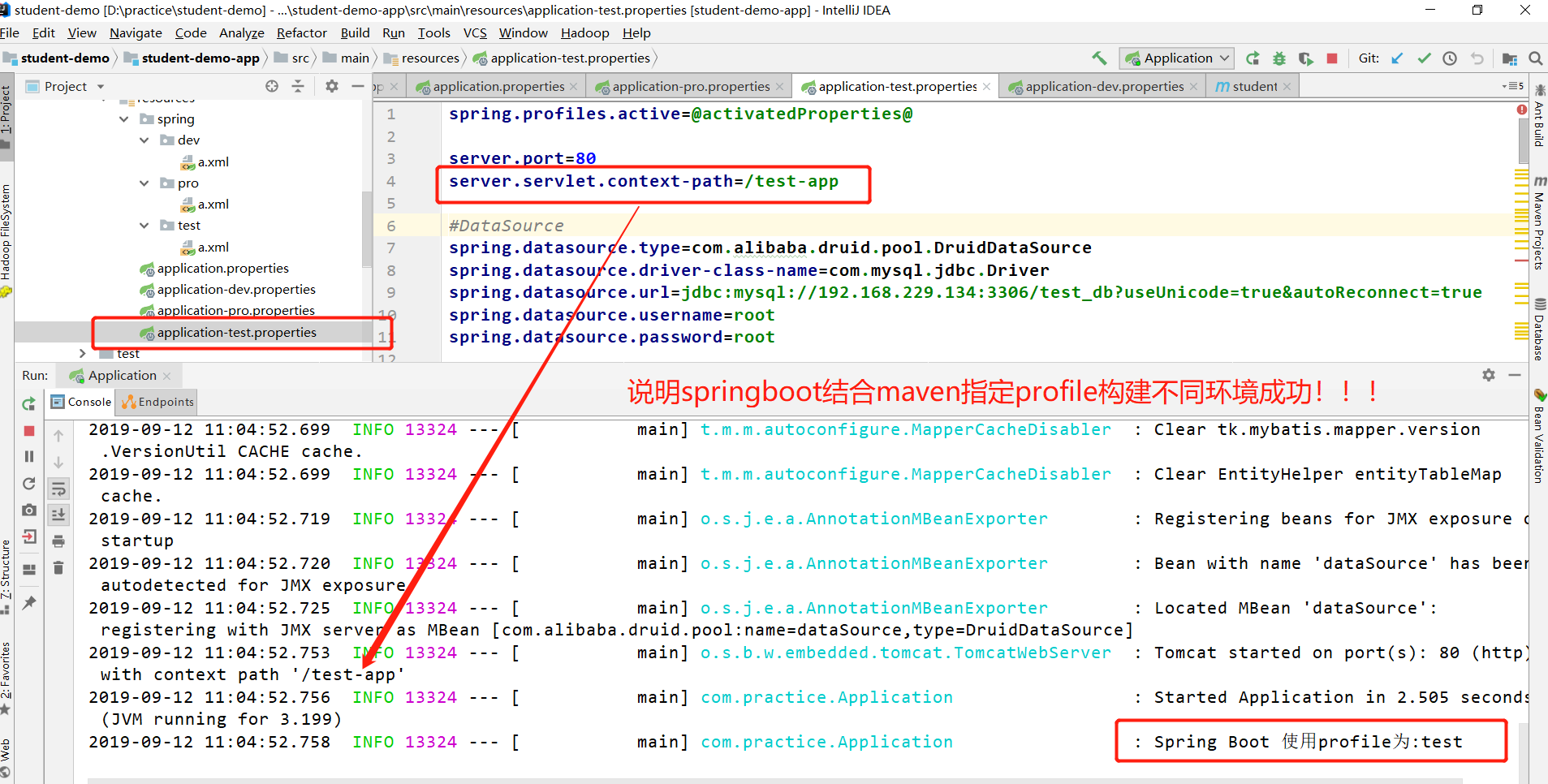The width and height of the screenshot is (1548, 784).
Task: Click the Build project hammer icon
Action: point(1099,58)
